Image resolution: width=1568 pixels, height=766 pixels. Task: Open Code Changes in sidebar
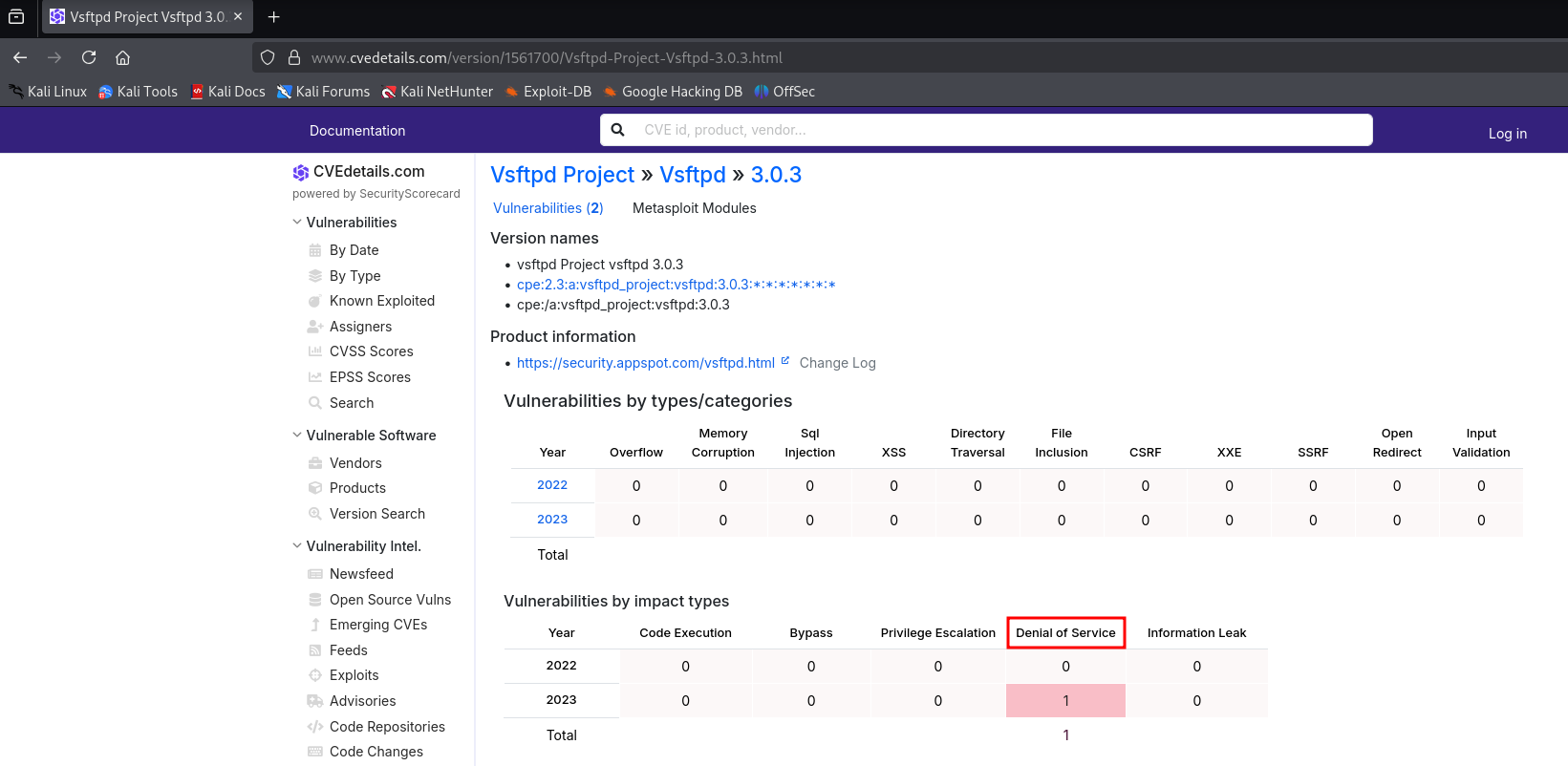pyautogui.click(x=376, y=752)
